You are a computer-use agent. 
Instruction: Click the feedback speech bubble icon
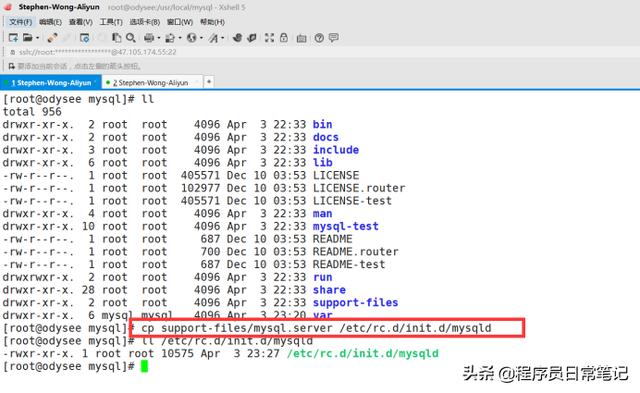click(333, 38)
